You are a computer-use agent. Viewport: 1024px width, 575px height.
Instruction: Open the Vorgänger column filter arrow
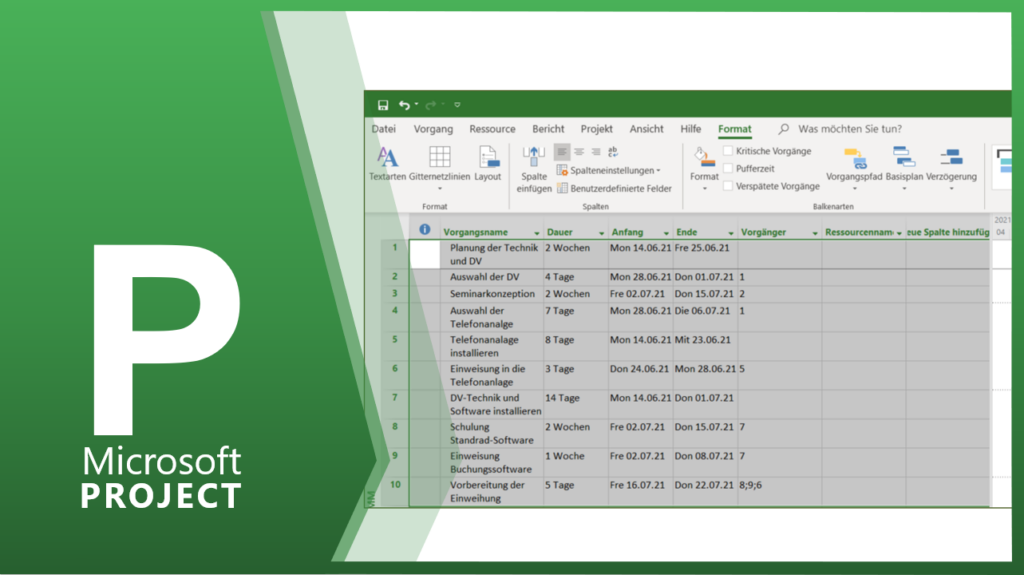click(x=815, y=233)
